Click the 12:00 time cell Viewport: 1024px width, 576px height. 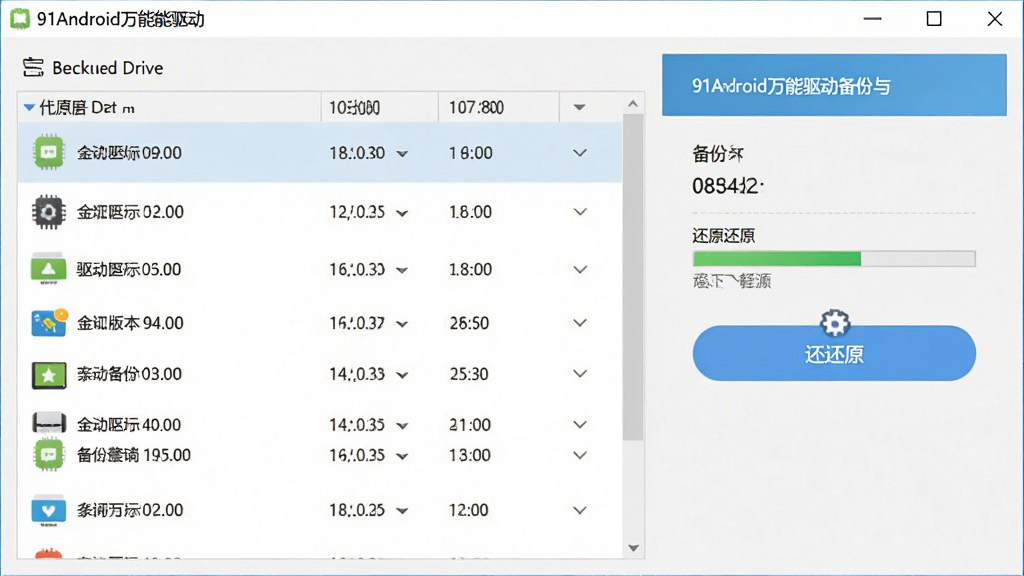tap(468, 510)
